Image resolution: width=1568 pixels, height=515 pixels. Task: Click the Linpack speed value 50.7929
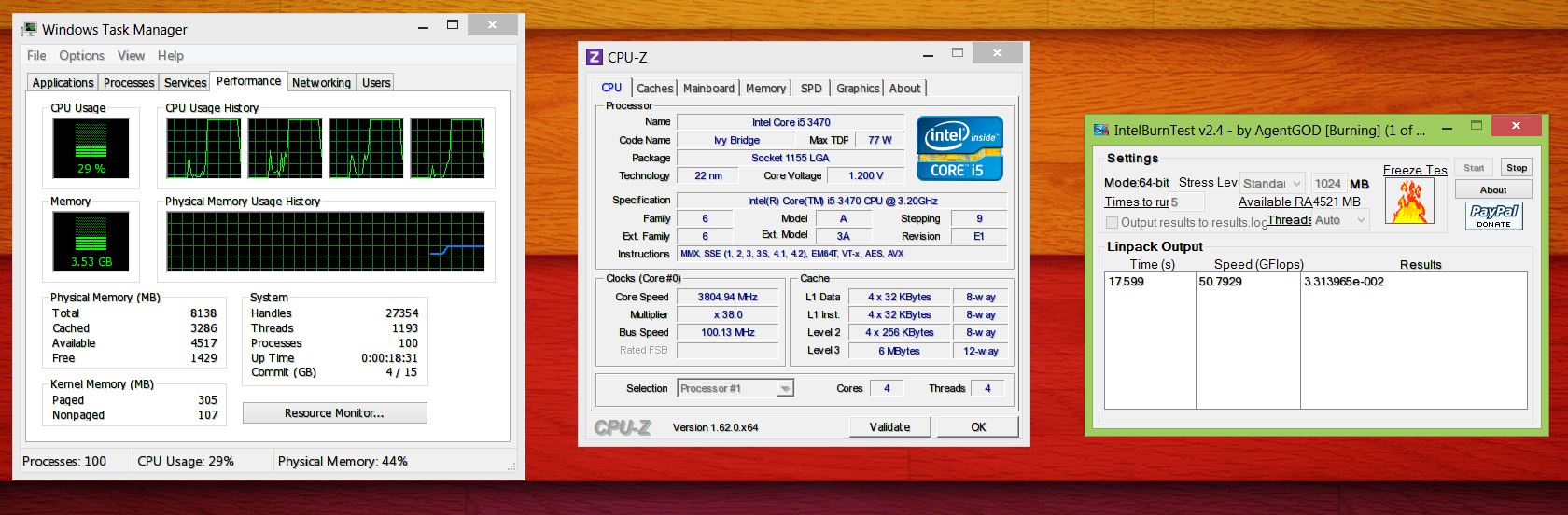(1220, 282)
